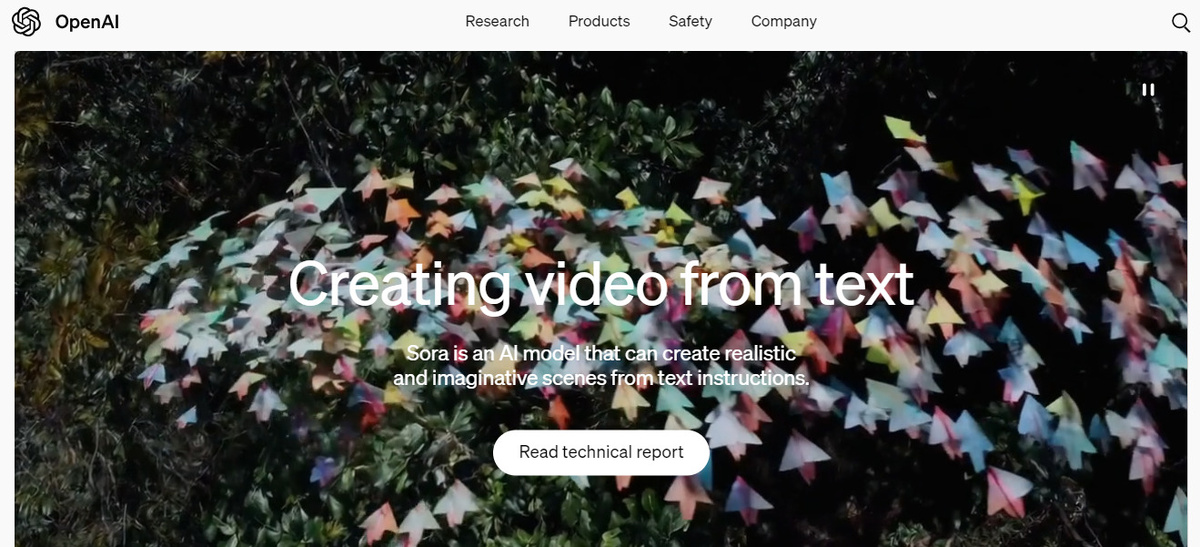Click the OpenAI wordmark text

[x=88, y=21]
